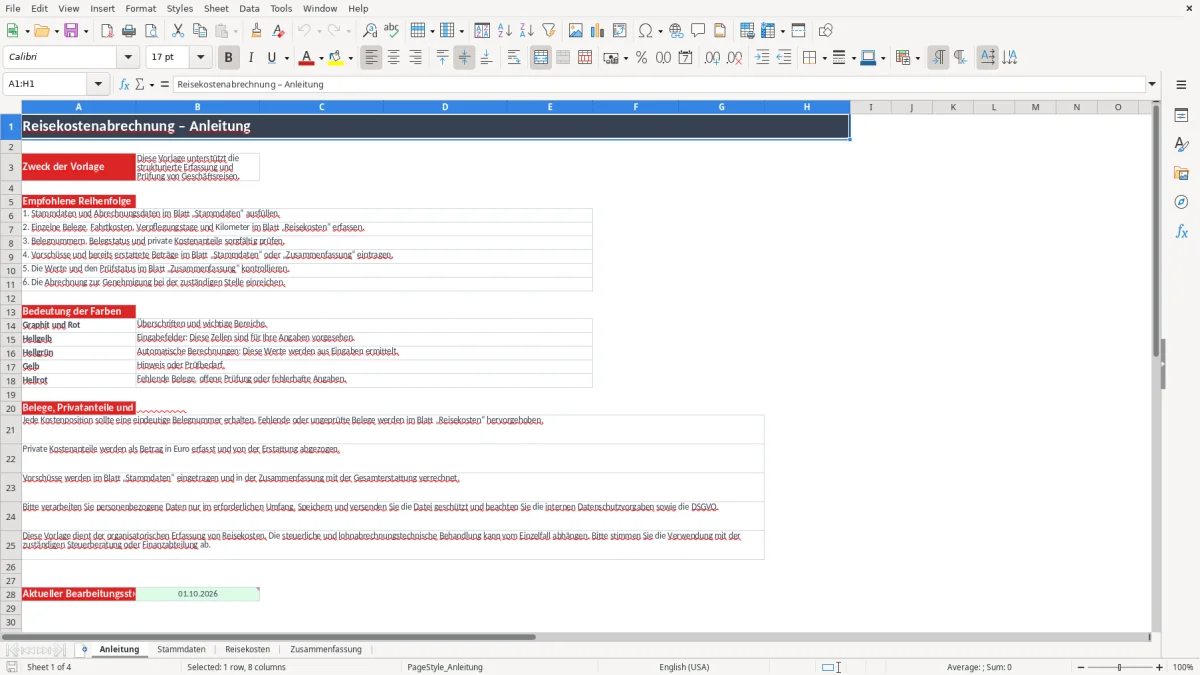Image resolution: width=1200 pixels, height=675 pixels.
Task: Open the Data menu
Action: click(x=249, y=8)
